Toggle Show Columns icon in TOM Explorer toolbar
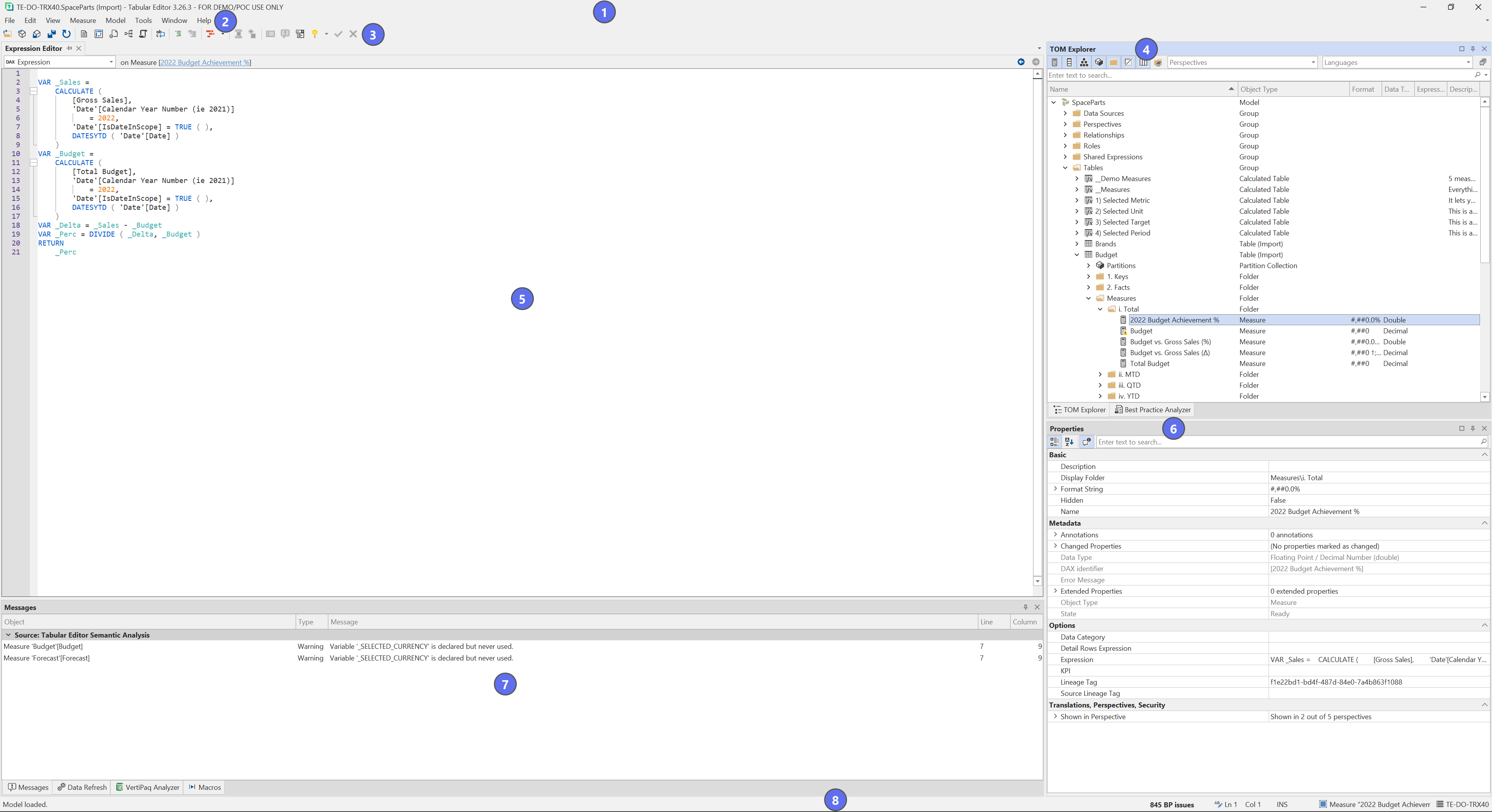Screen dimensions: 1492x812 1069,62
